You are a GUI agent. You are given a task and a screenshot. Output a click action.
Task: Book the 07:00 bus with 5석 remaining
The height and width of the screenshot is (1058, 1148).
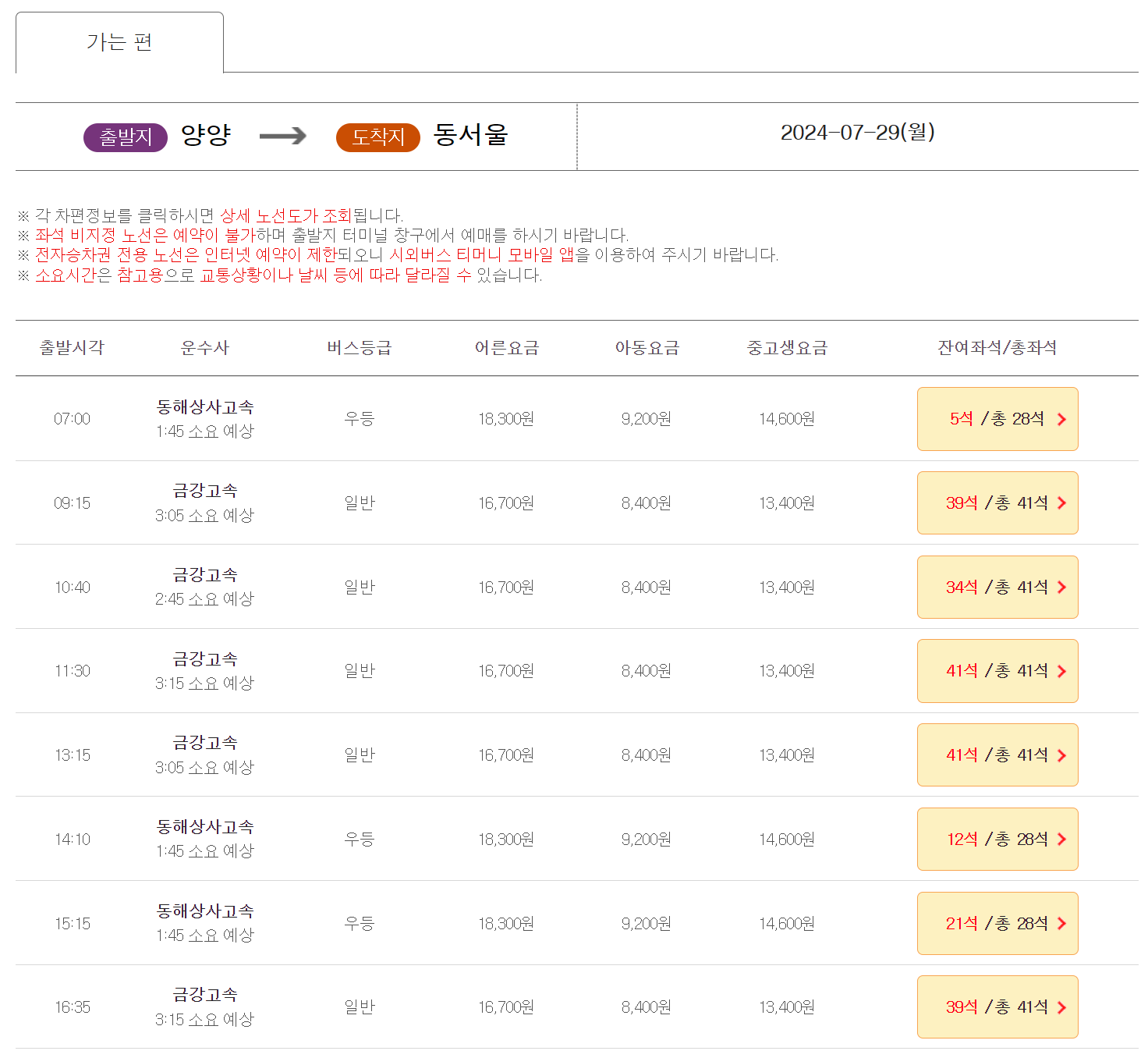[x=997, y=419]
